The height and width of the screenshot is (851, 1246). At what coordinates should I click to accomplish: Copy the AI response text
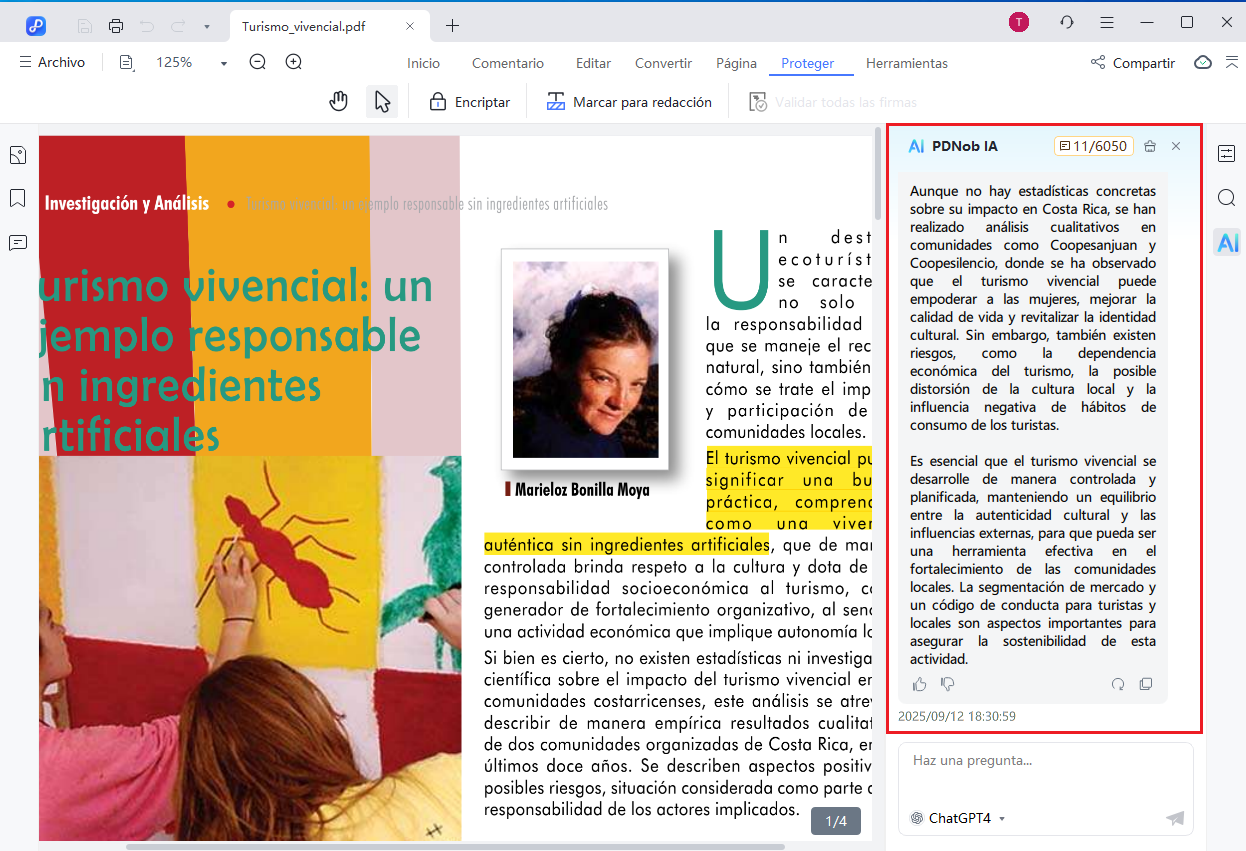coord(1146,684)
